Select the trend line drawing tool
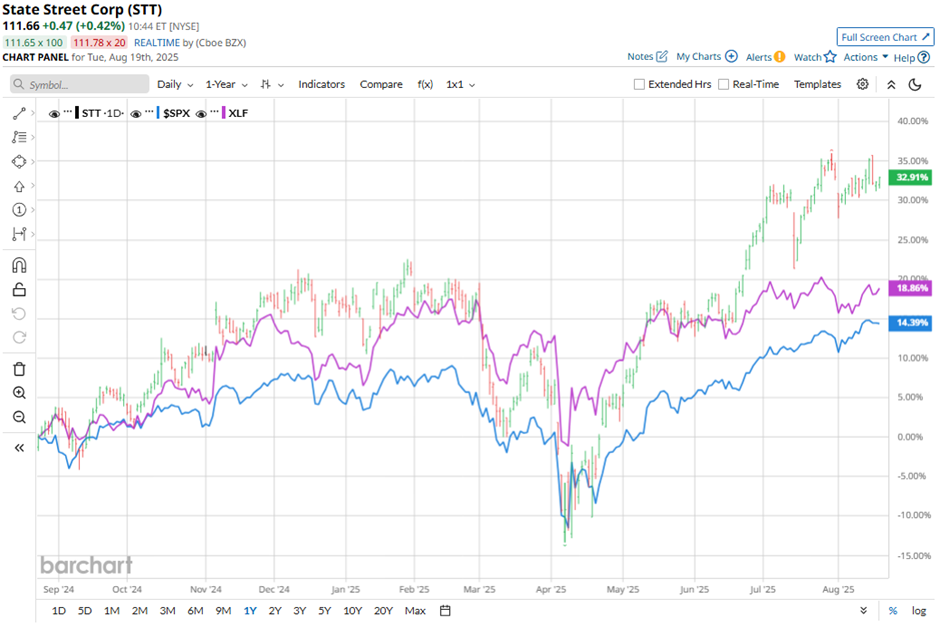The height and width of the screenshot is (627, 940). coord(19,113)
